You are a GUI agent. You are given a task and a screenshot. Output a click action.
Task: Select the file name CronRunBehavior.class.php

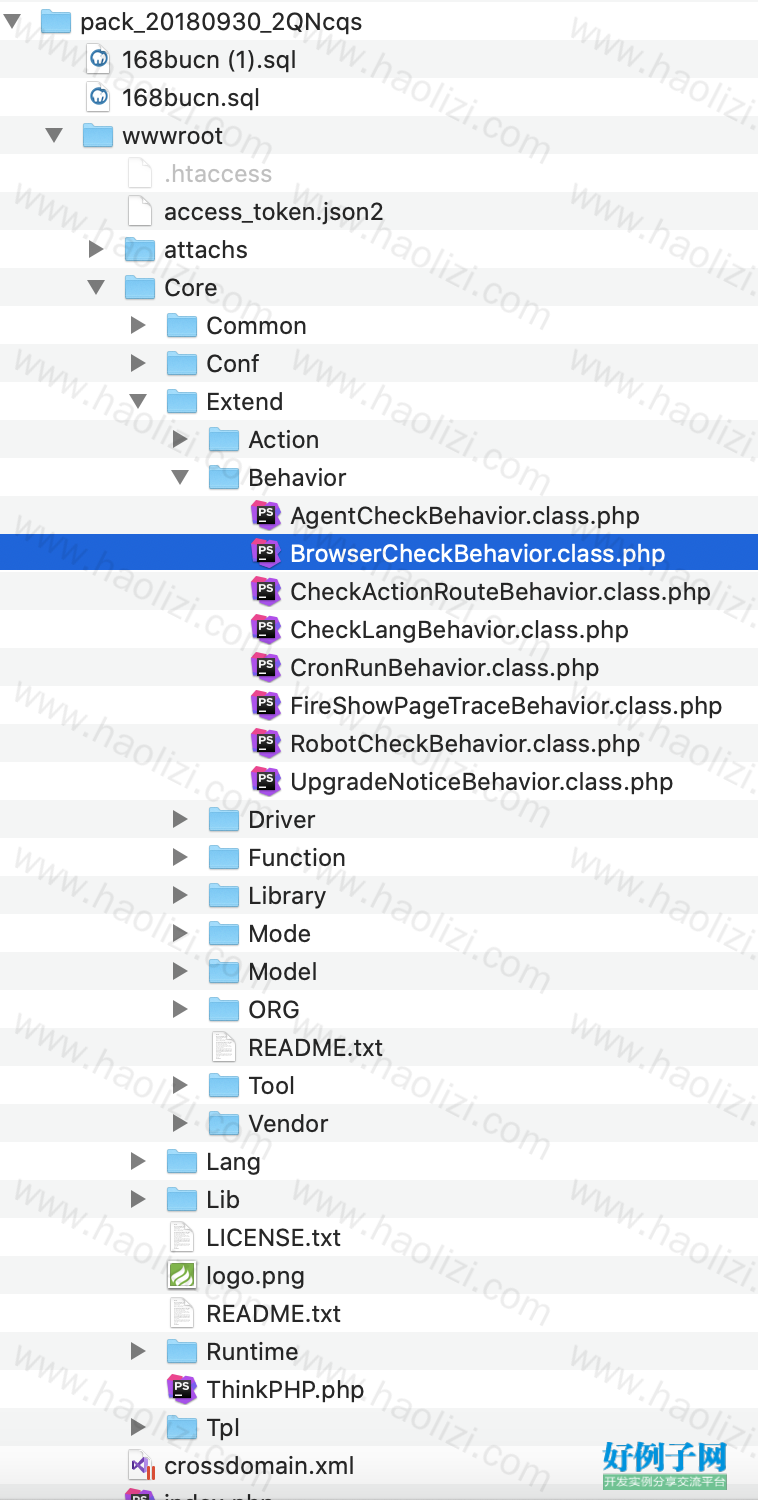pyautogui.click(x=444, y=668)
